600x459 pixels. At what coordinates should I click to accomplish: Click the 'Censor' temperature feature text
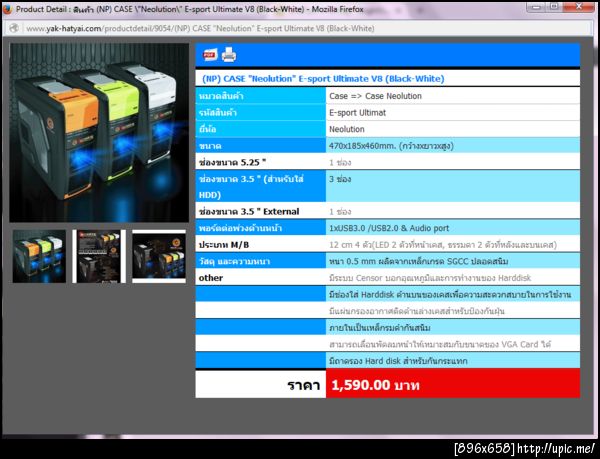click(x=430, y=278)
